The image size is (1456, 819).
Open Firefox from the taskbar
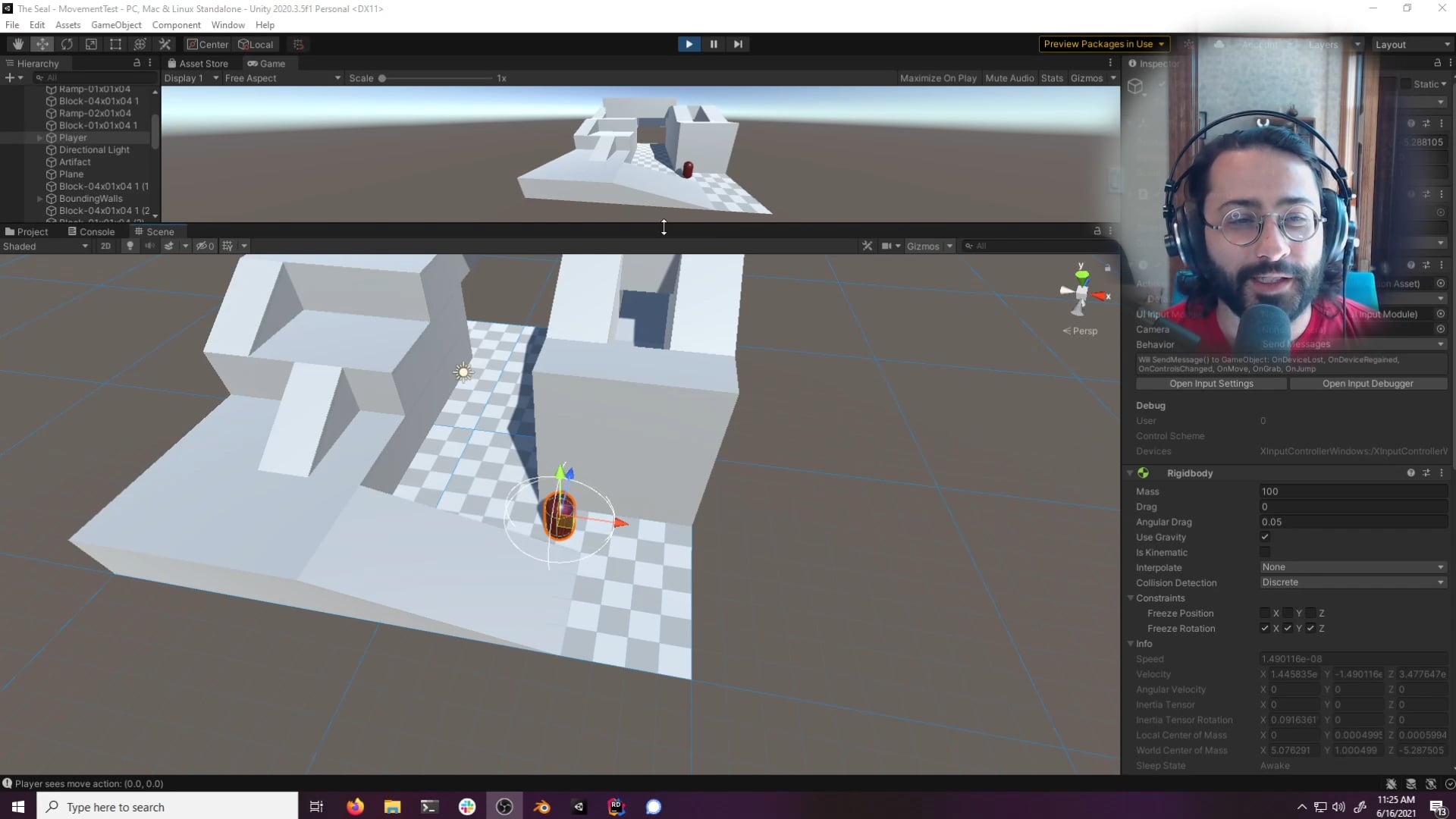355,807
